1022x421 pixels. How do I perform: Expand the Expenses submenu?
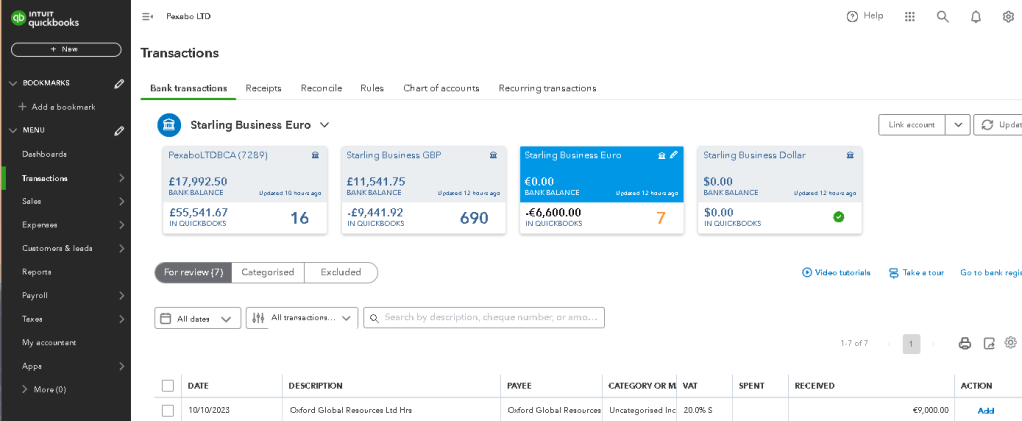(x=121, y=225)
